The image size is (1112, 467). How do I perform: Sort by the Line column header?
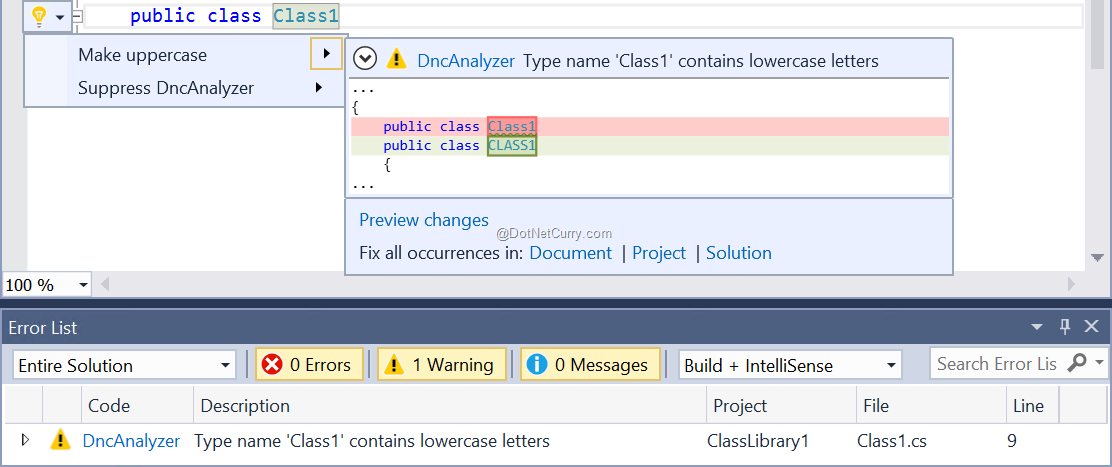[1033, 406]
